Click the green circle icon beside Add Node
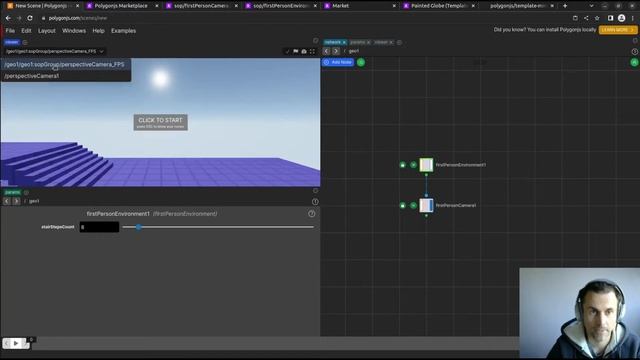The width and height of the screenshot is (640, 360). coord(361,62)
